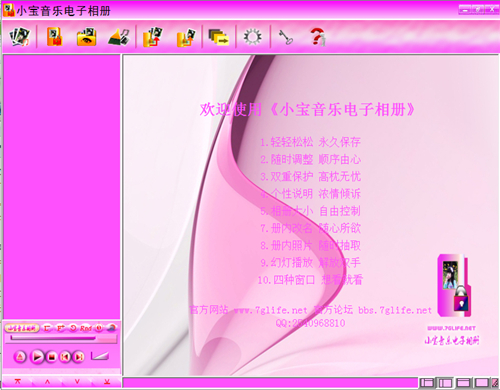Click the eject open-file player button
Screen dimensions: 500x390
[20, 357]
